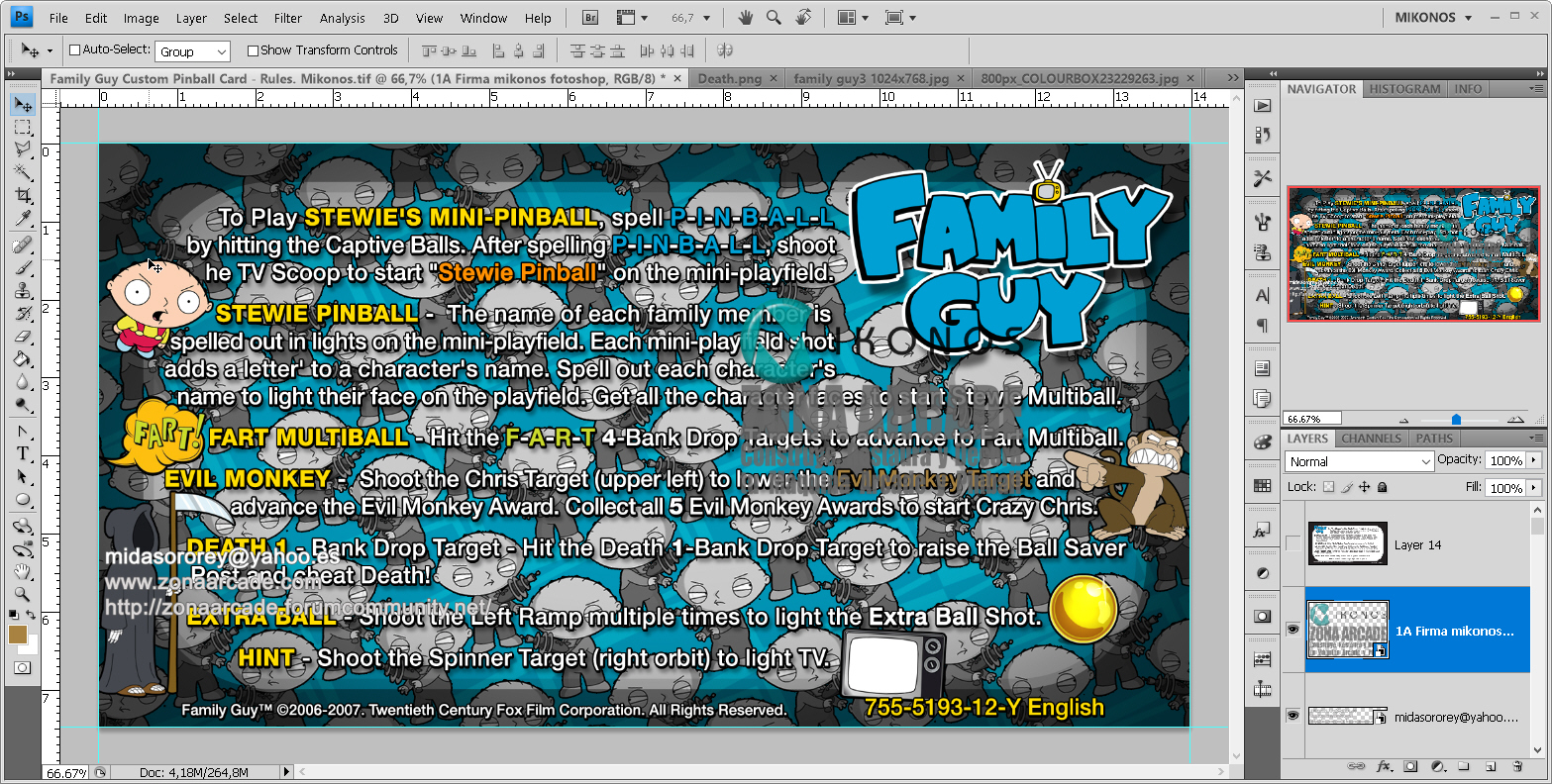
Task: Select the Spot Healing Brush tool
Action: (x=23, y=245)
